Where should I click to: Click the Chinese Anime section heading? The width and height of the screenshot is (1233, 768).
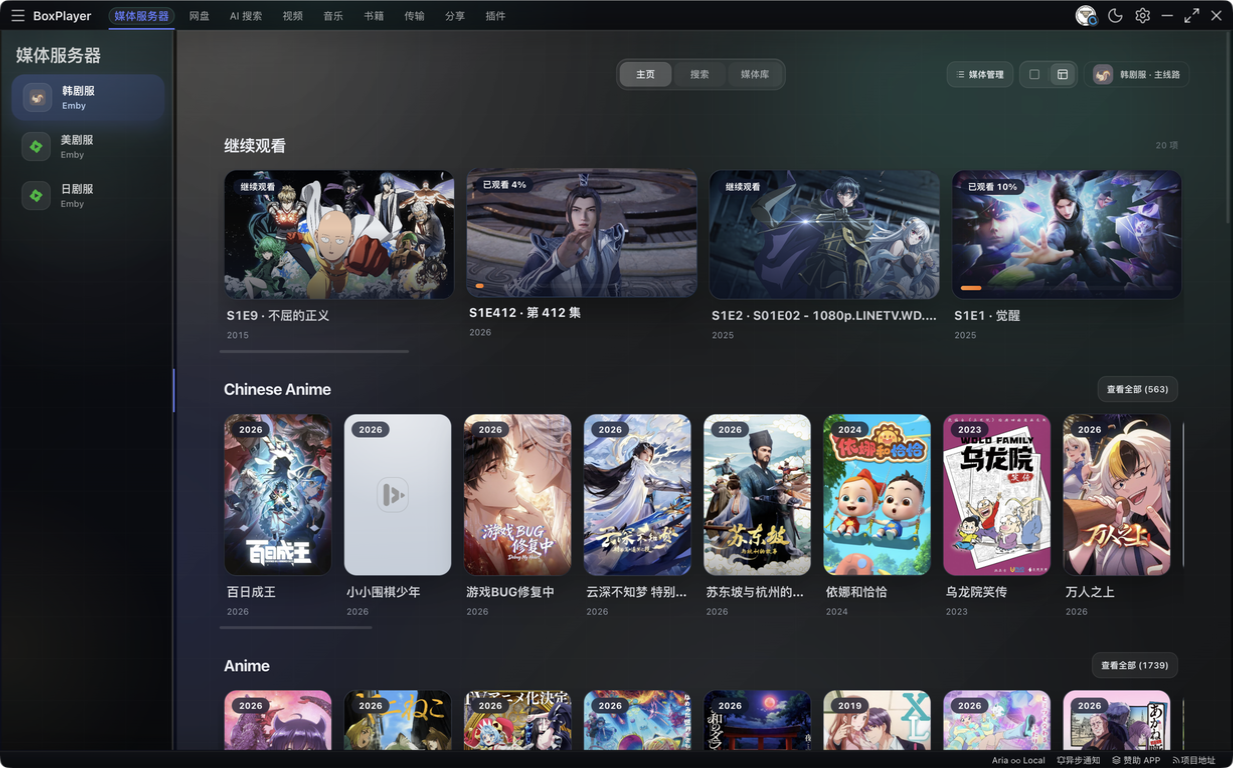[x=277, y=389]
